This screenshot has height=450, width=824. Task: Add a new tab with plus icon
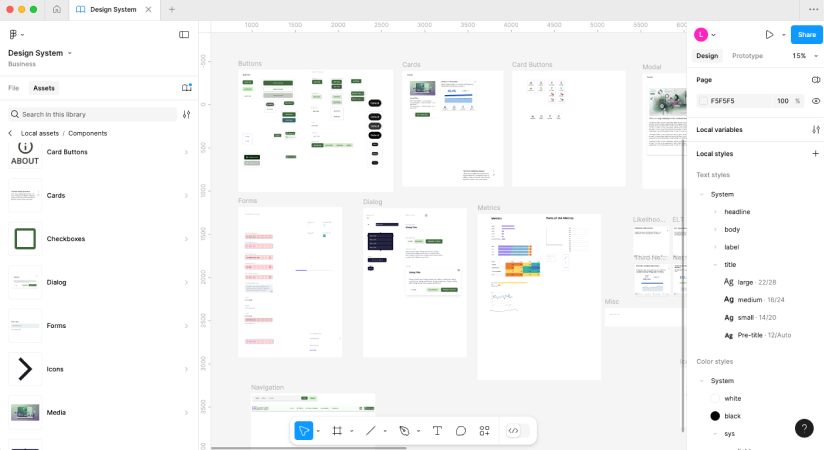point(171,9)
